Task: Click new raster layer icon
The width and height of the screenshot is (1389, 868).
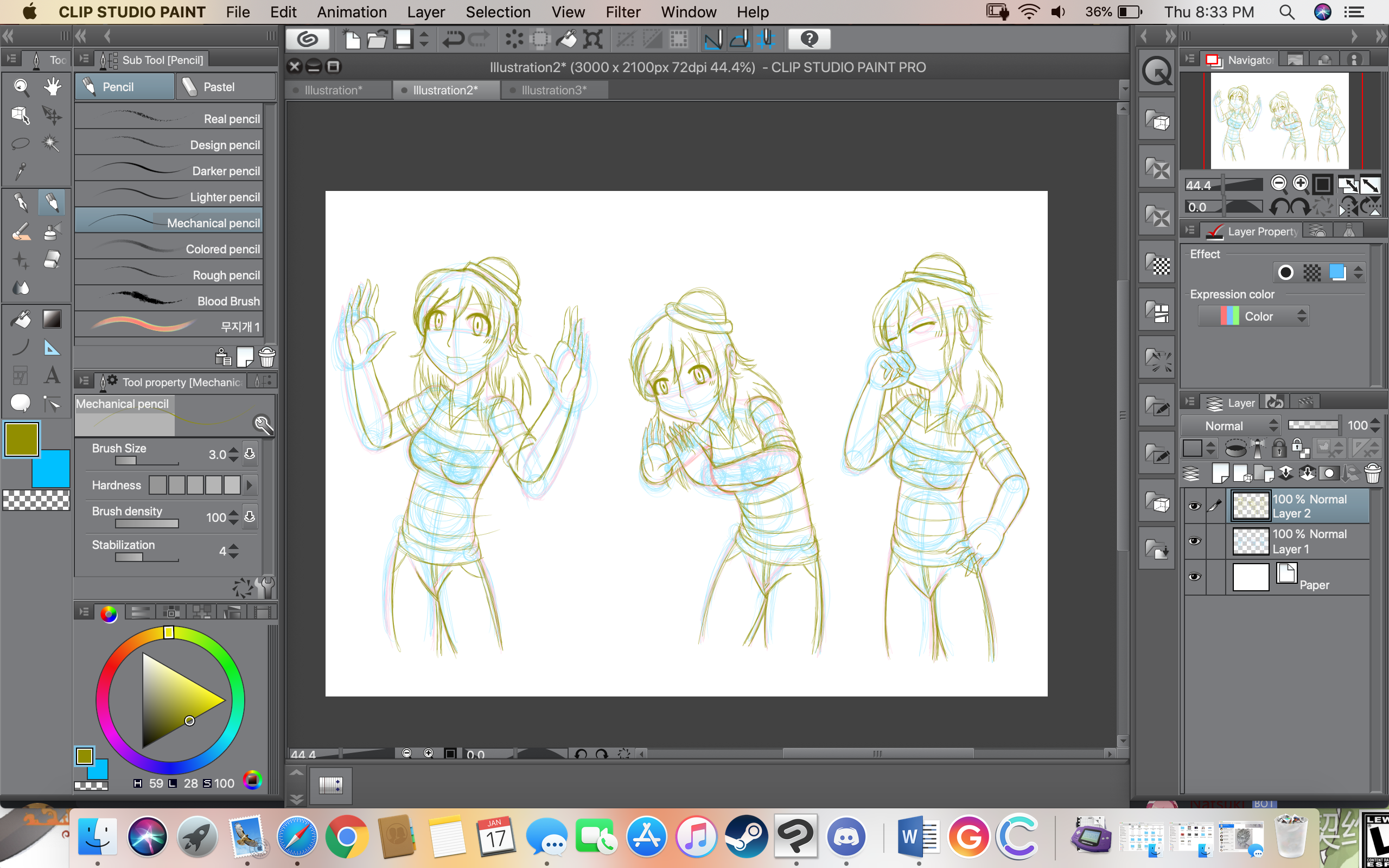Action: coord(1220,474)
